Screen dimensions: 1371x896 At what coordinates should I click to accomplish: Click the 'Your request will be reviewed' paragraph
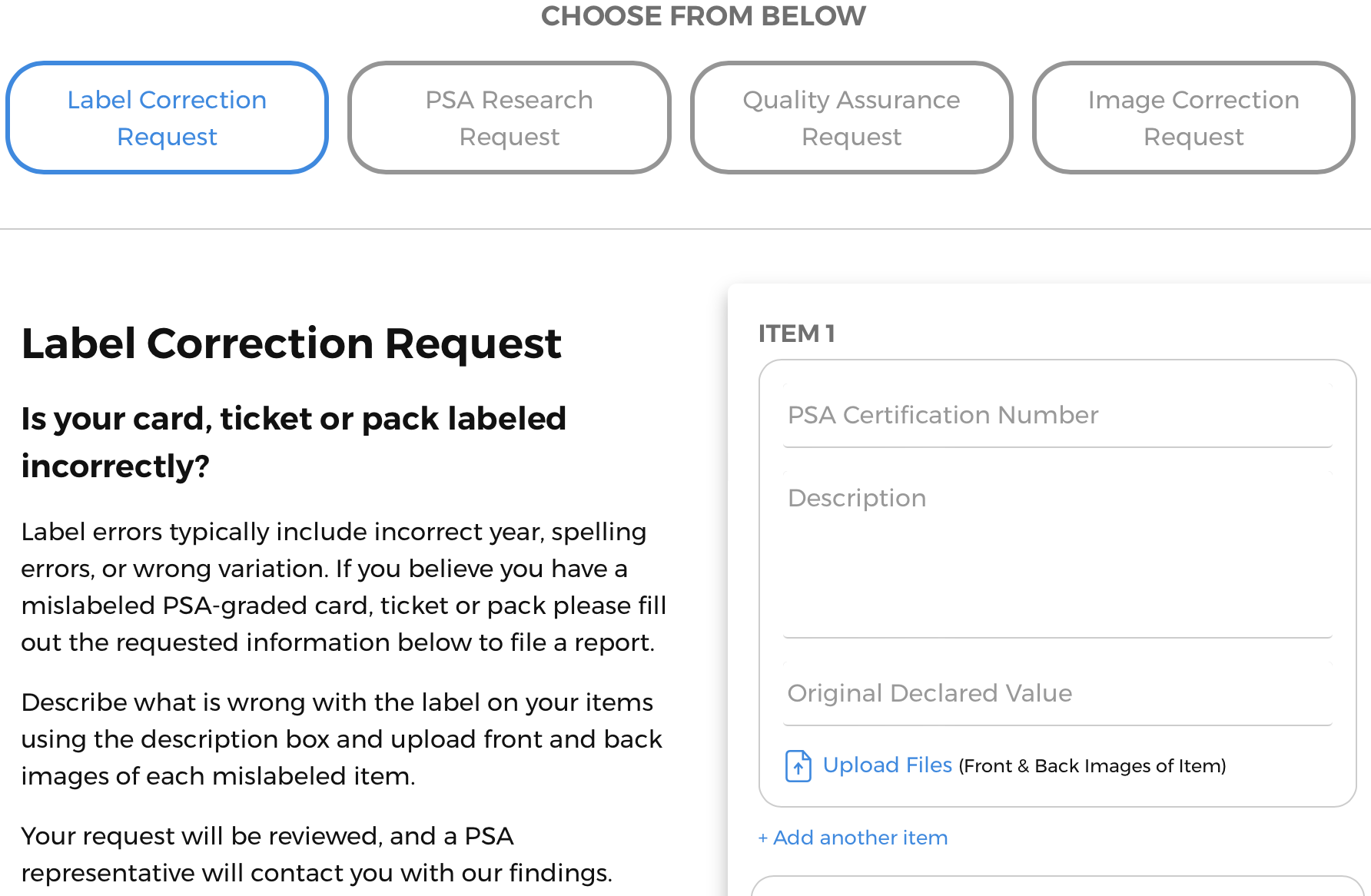pos(317,854)
